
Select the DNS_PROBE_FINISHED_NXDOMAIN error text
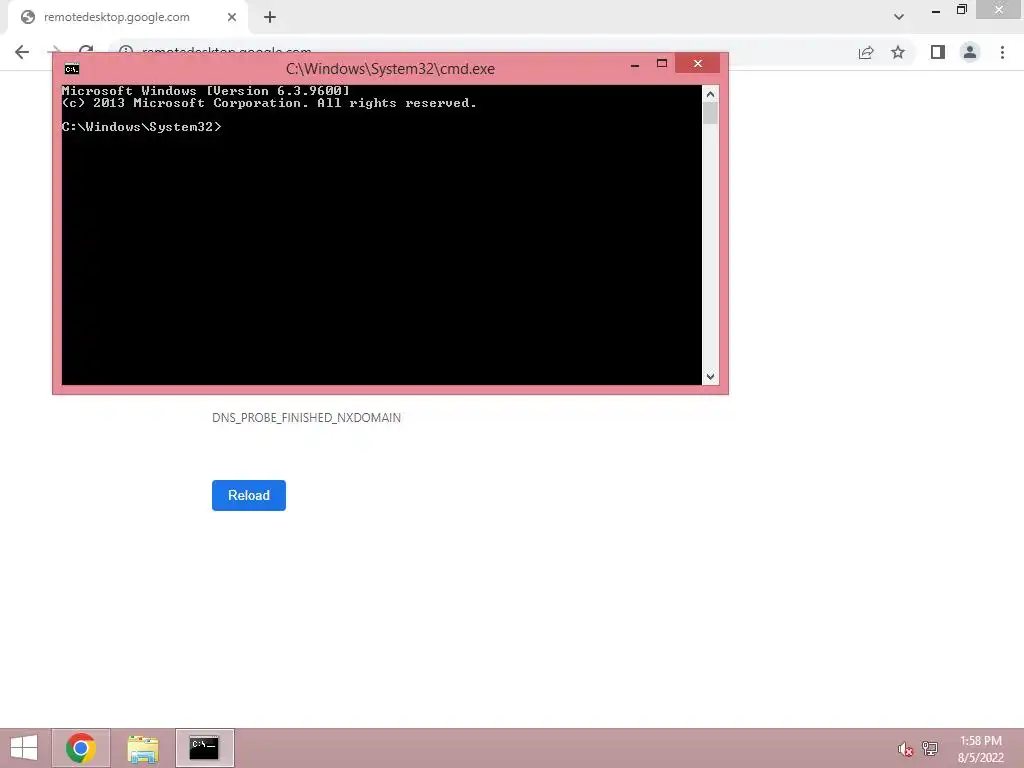click(x=306, y=418)
